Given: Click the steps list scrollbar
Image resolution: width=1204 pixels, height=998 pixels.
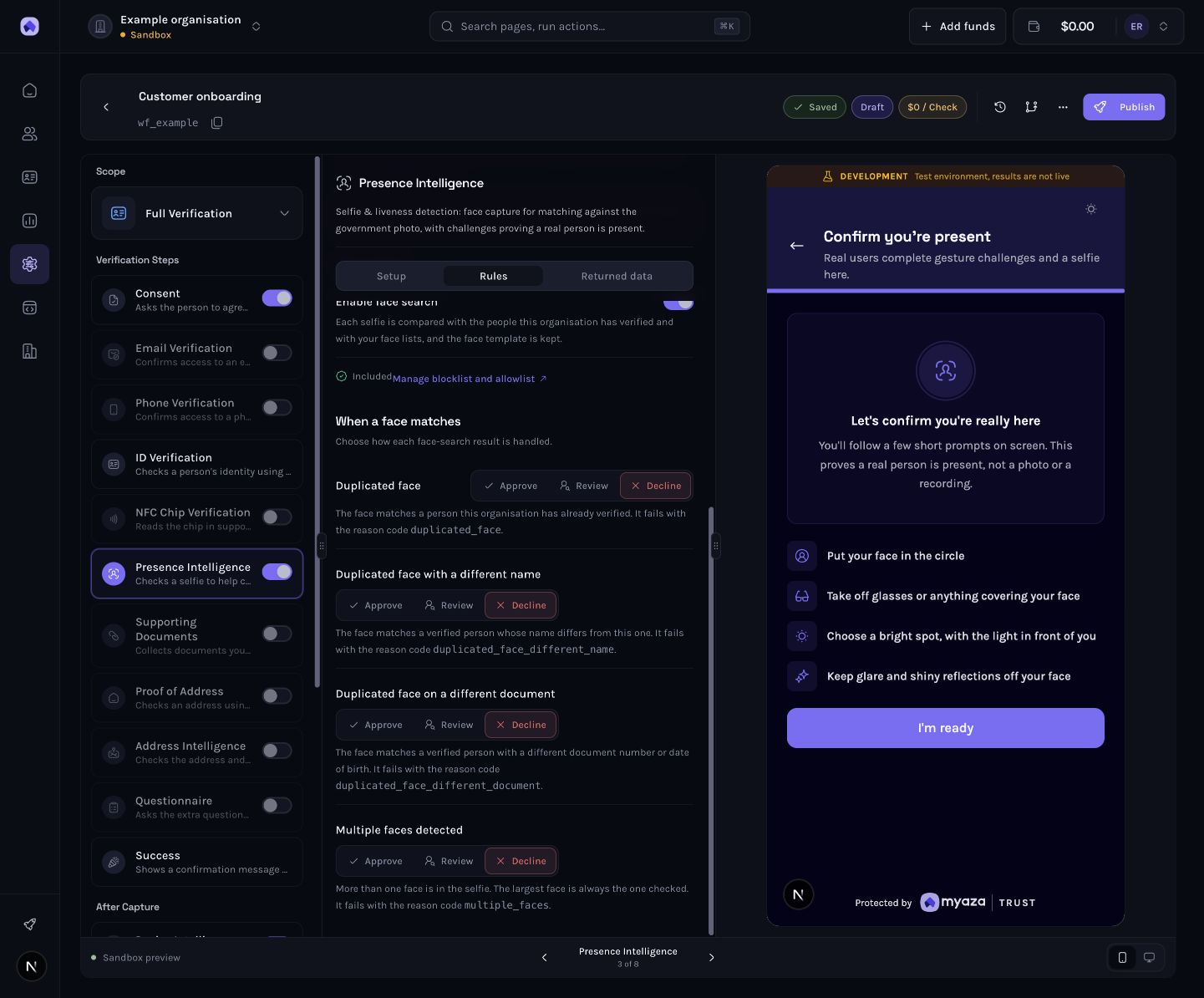Looking at the screenshot, I should click(317, 422).
